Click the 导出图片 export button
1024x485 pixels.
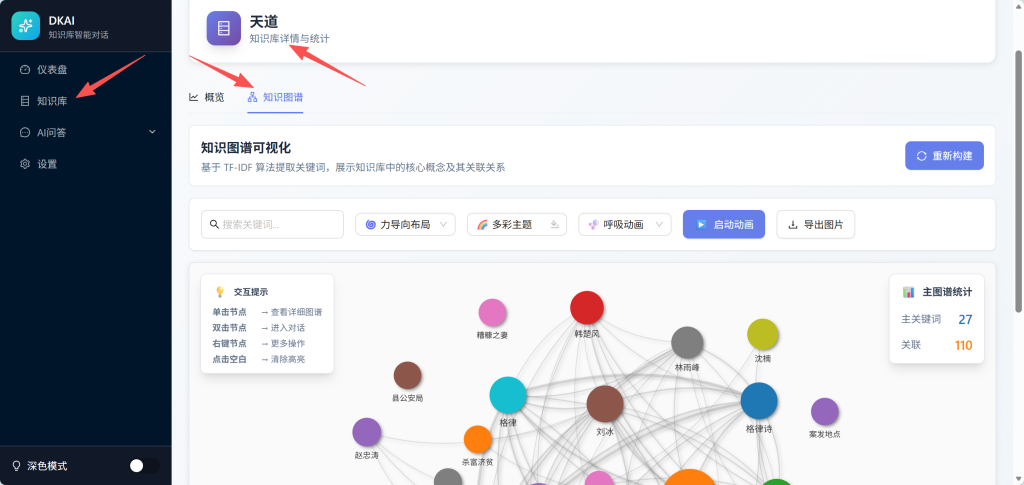pyautogui.click(x=815, y=225)
